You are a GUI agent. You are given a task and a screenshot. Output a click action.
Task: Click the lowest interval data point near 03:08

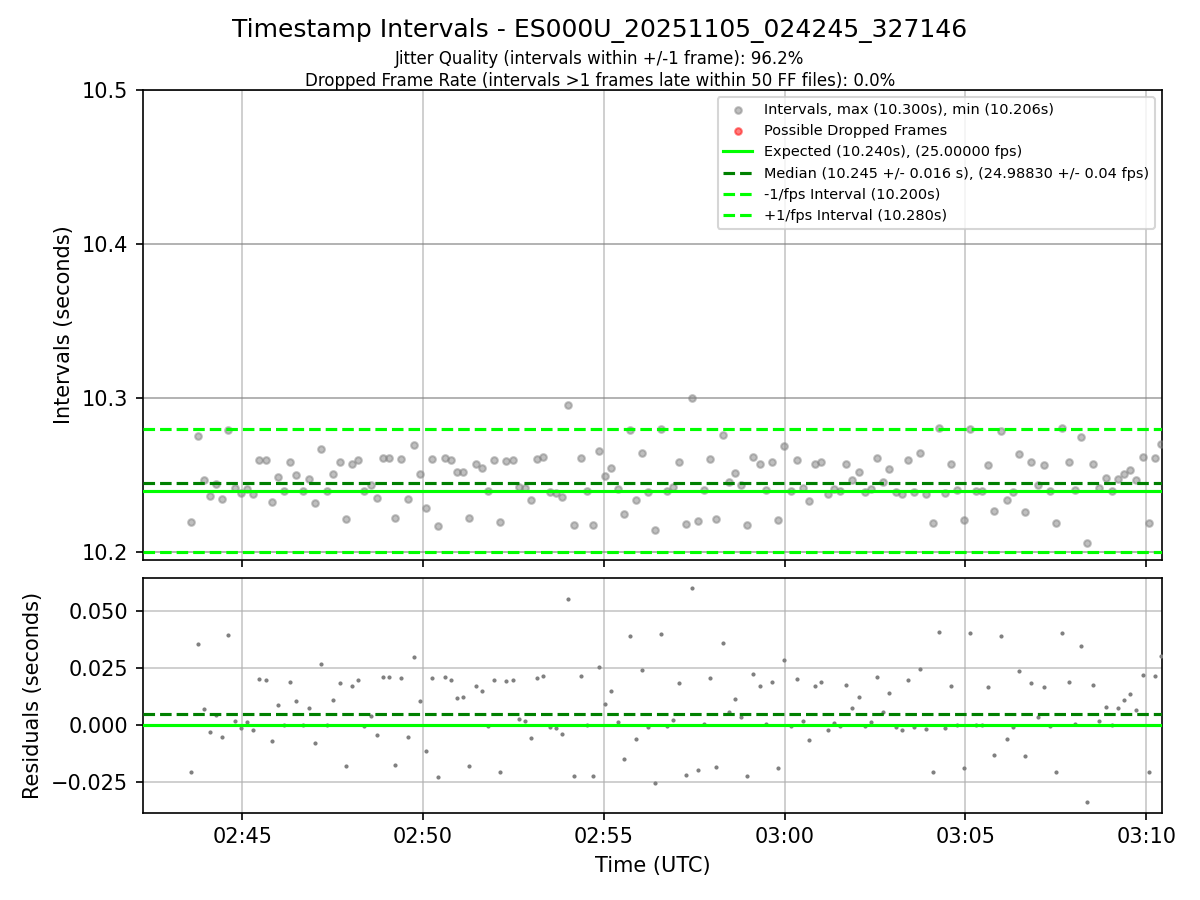tap(1087, 543)
